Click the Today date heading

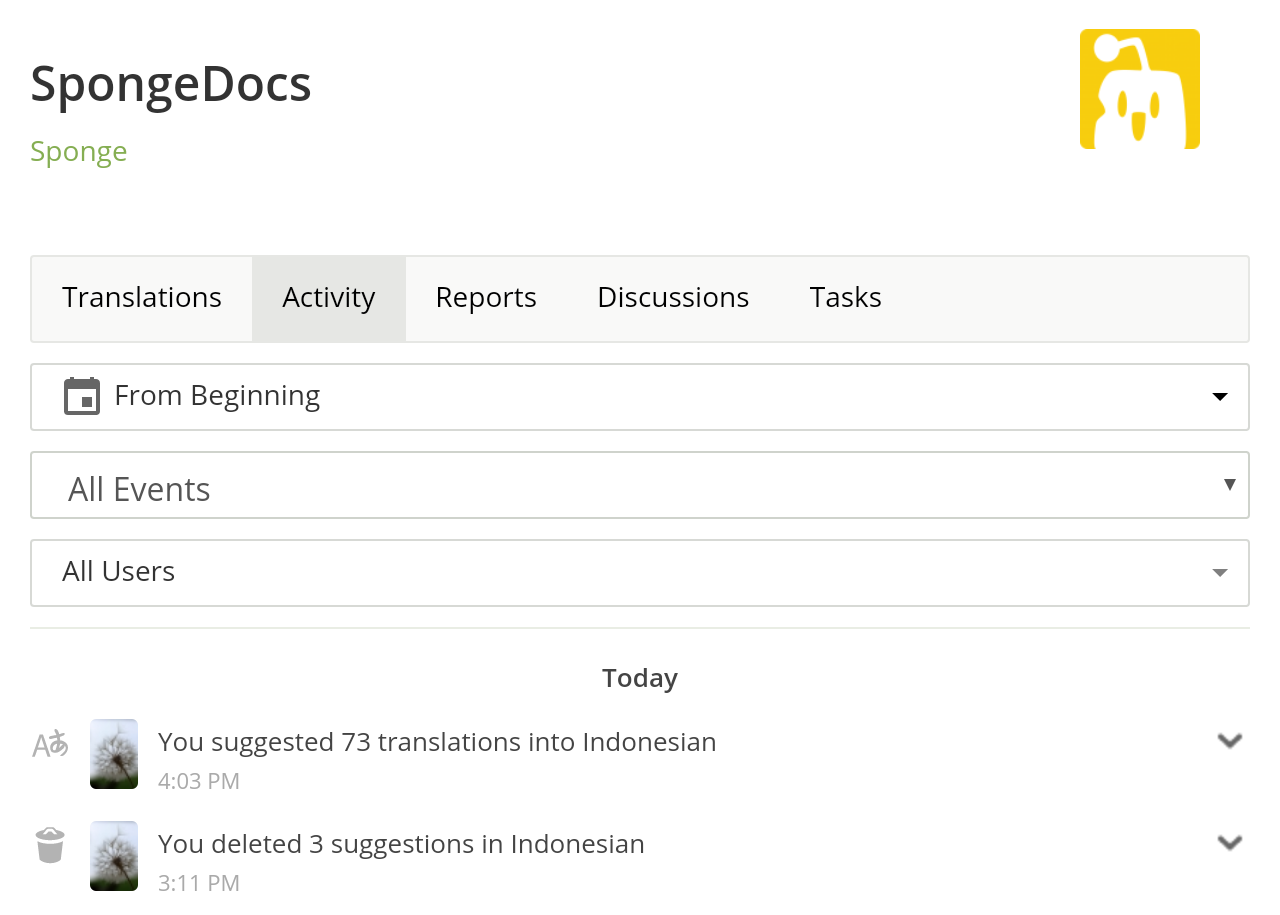point(640,678)
